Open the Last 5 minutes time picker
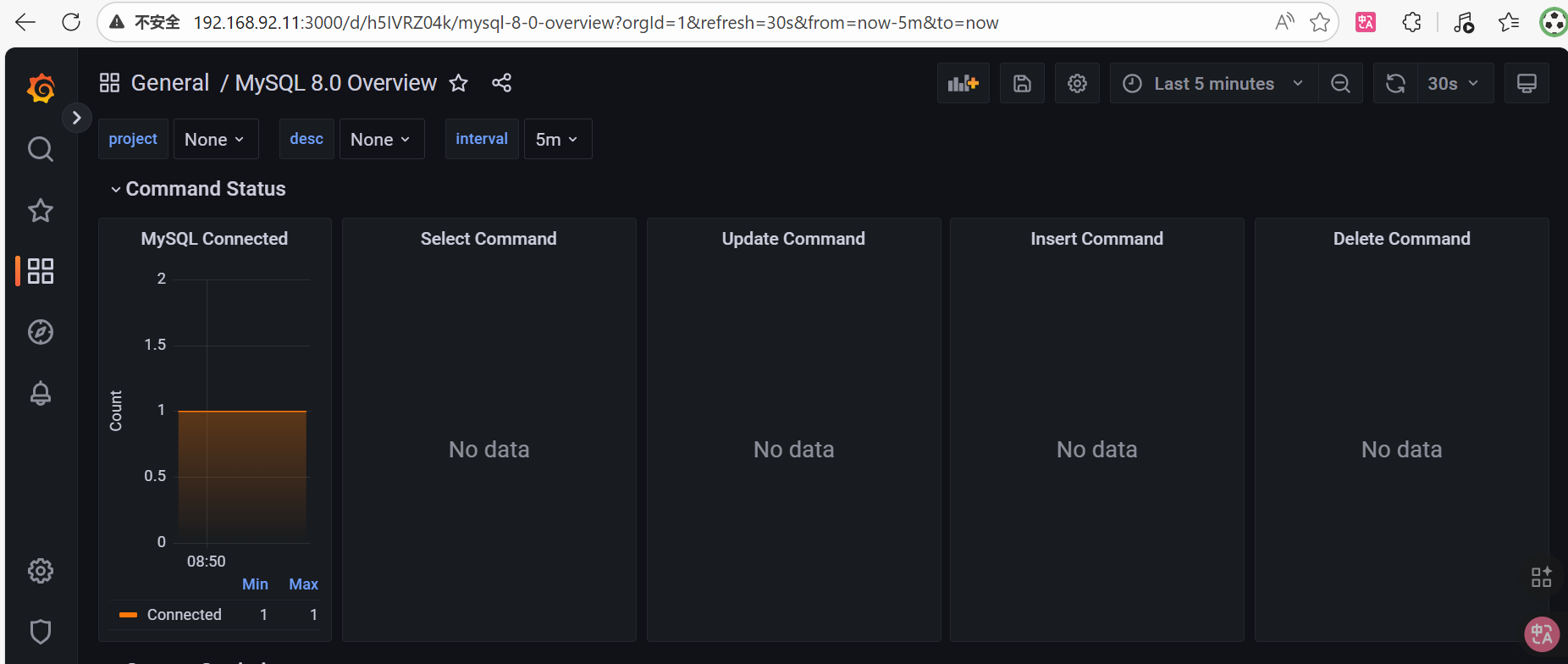 click(x=1213, y=83)
